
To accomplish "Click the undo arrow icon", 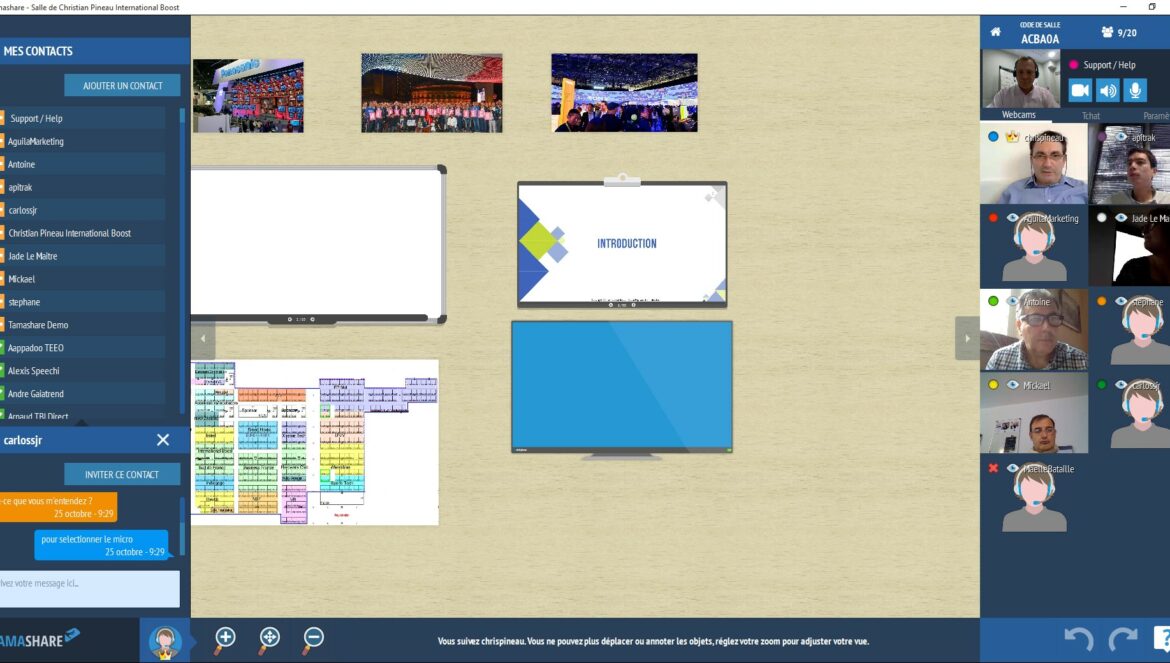I will click(1077, 638).
